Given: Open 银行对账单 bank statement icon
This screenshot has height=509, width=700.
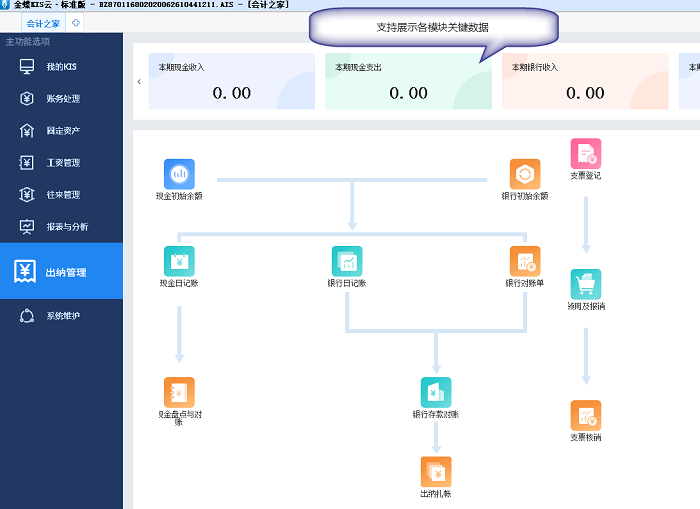Looking at the screenshot, I should 525,261.
